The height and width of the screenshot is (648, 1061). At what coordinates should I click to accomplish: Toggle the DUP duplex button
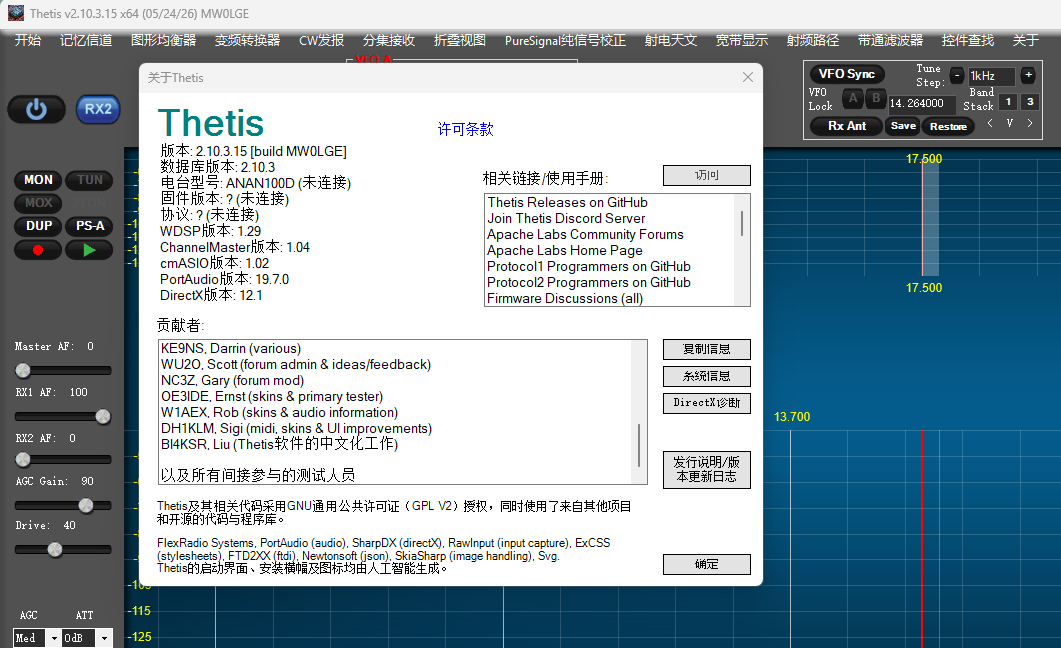pos(38,226)
